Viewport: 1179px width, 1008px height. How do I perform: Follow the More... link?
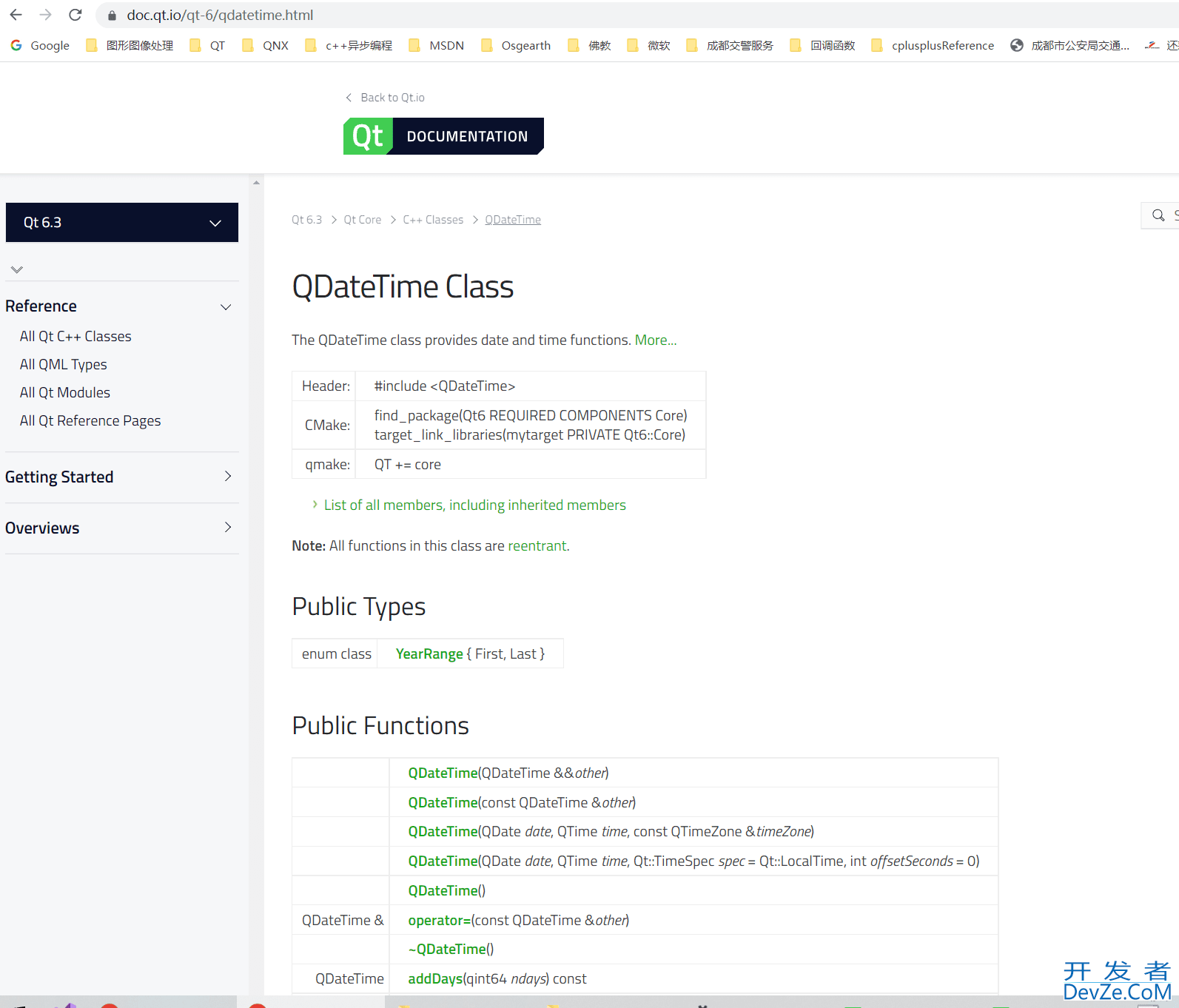coord(656,340)
